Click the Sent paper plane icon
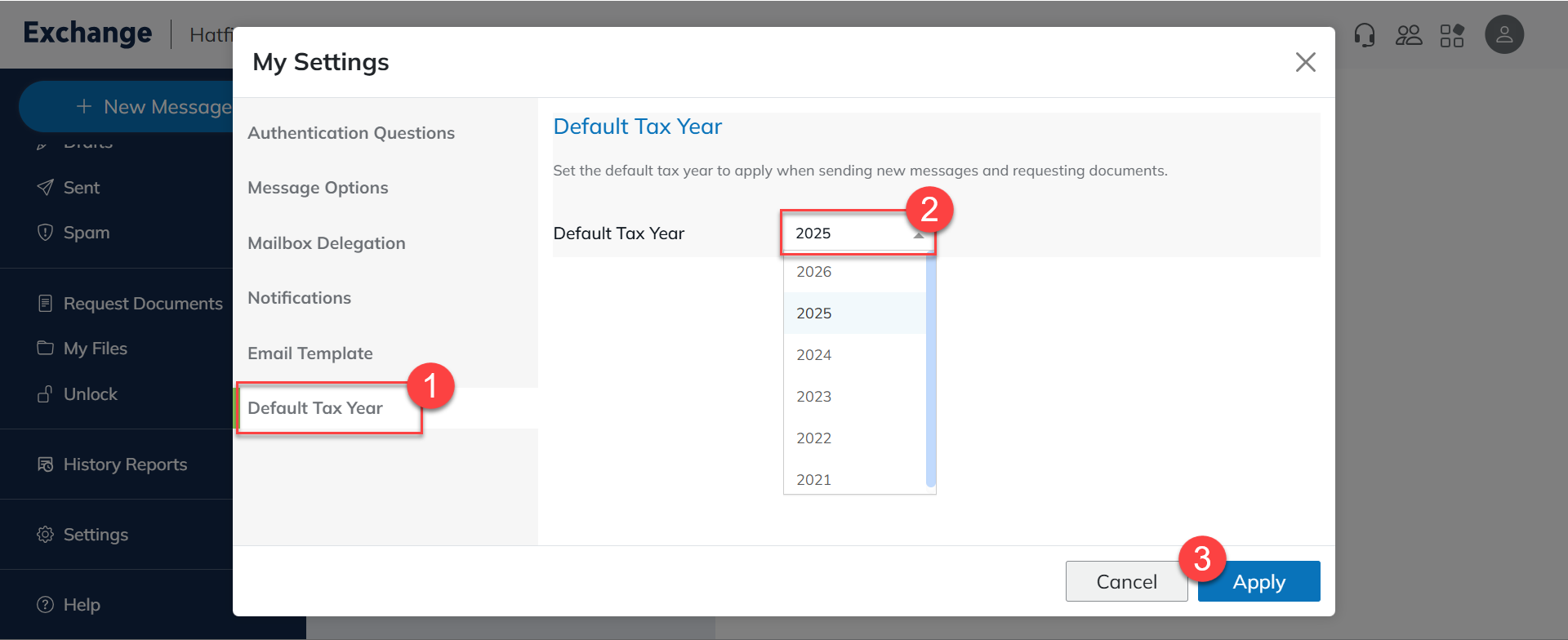The height and width of the screenshot is (640, 1568). point(46,187)
